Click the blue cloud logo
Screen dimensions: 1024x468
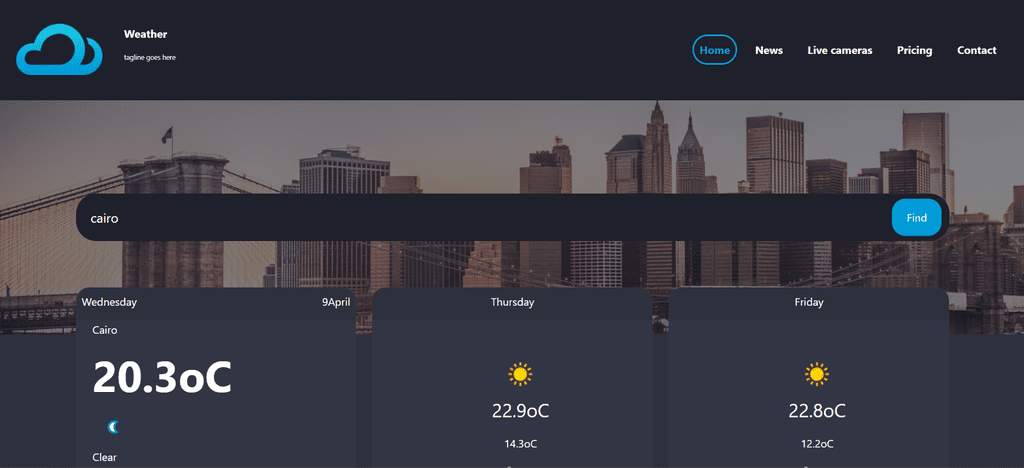point(59,50)
